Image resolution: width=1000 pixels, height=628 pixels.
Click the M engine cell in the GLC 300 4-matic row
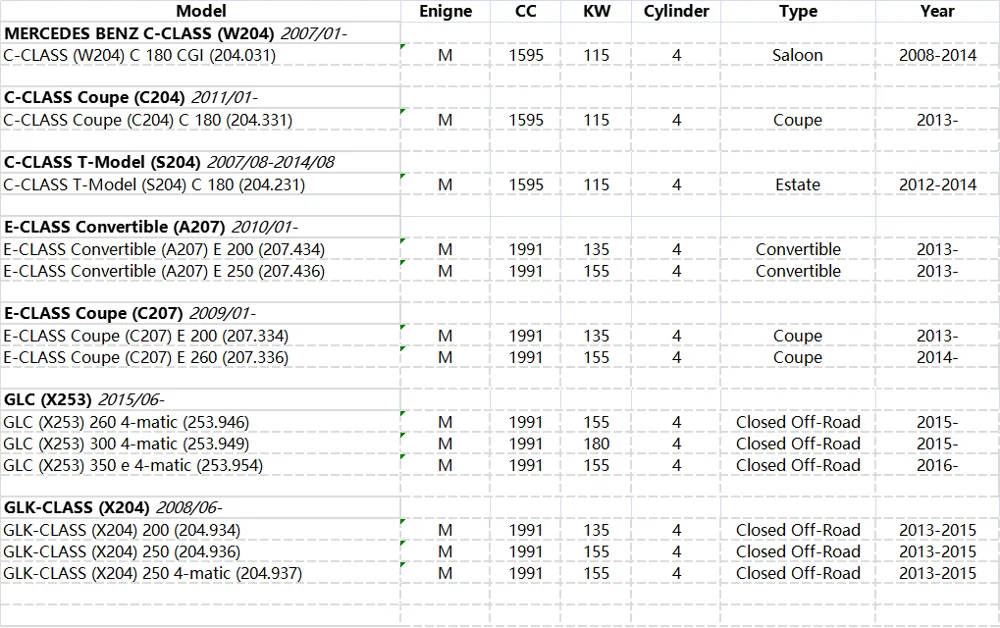point(445,444)
